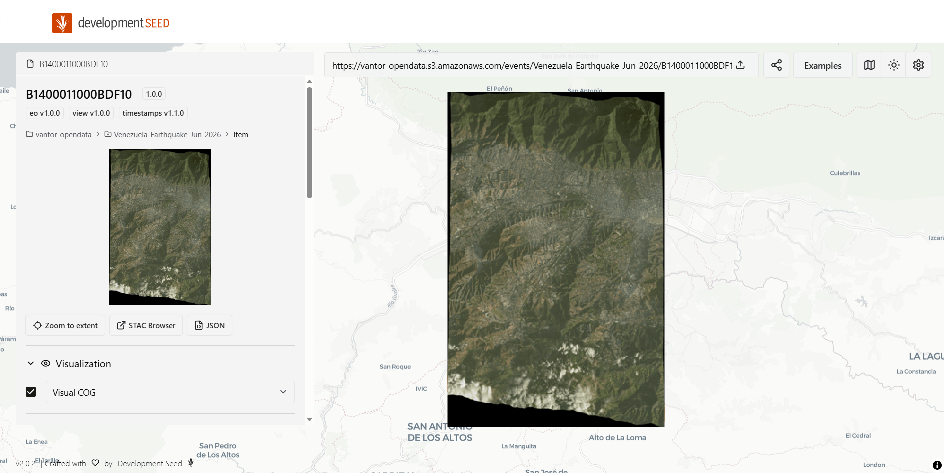944x473 pixels.
Task: Select the Visual COG asset label
Action: click(x=74, y=392)
